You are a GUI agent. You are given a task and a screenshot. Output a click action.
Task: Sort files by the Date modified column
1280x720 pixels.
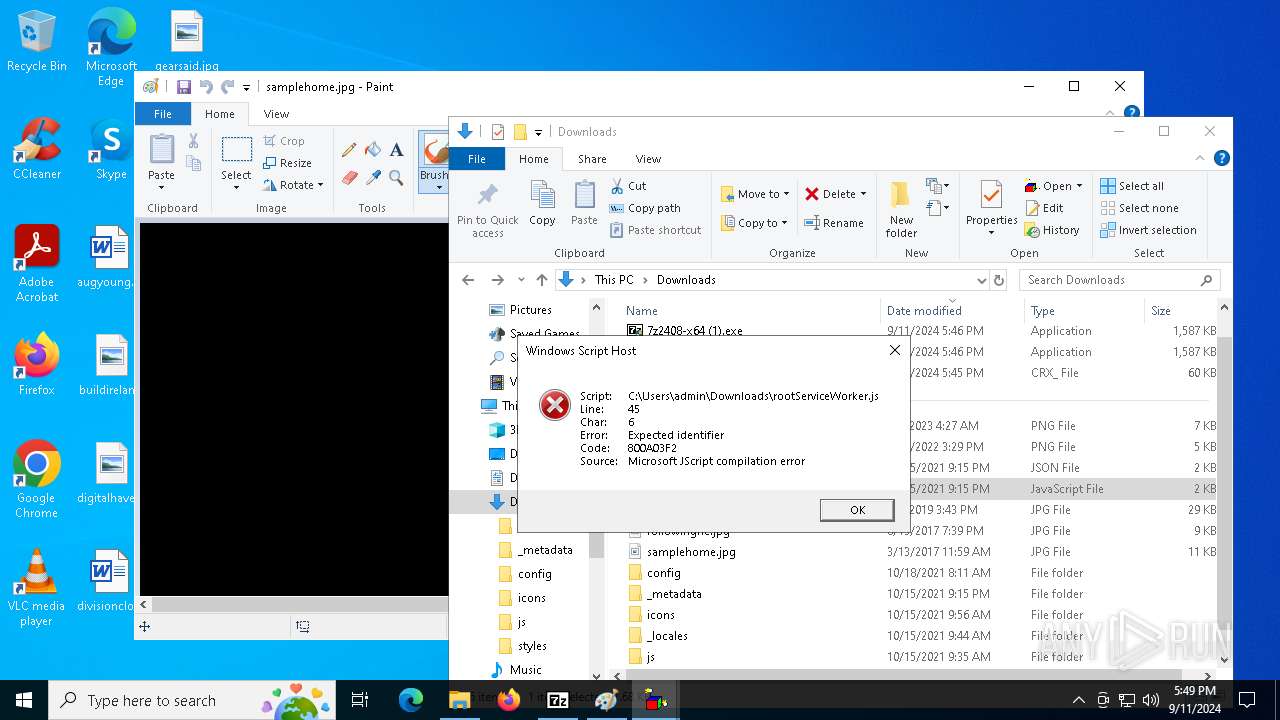tap(924, 311)
